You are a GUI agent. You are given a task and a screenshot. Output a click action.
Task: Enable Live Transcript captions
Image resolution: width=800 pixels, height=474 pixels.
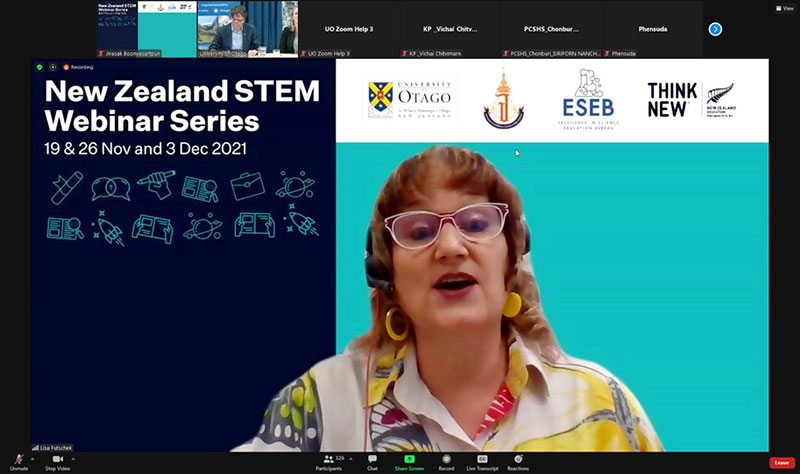click(481, 461)
